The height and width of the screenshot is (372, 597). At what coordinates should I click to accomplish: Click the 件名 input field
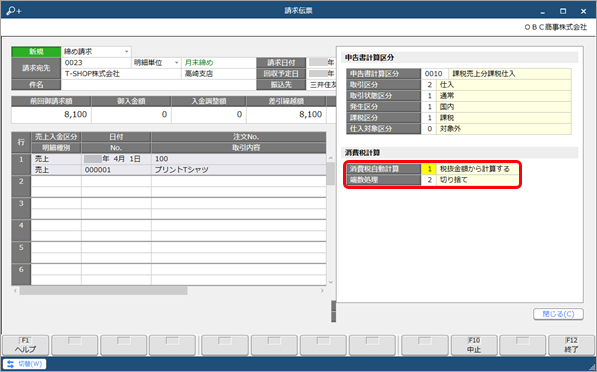click(x=158, y=85)
